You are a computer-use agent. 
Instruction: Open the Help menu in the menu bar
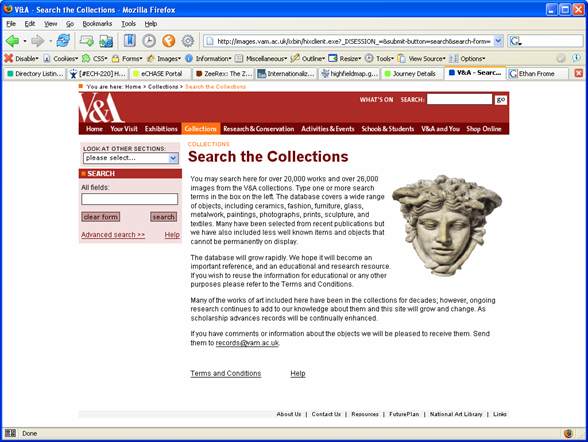[x=151, y=24]
